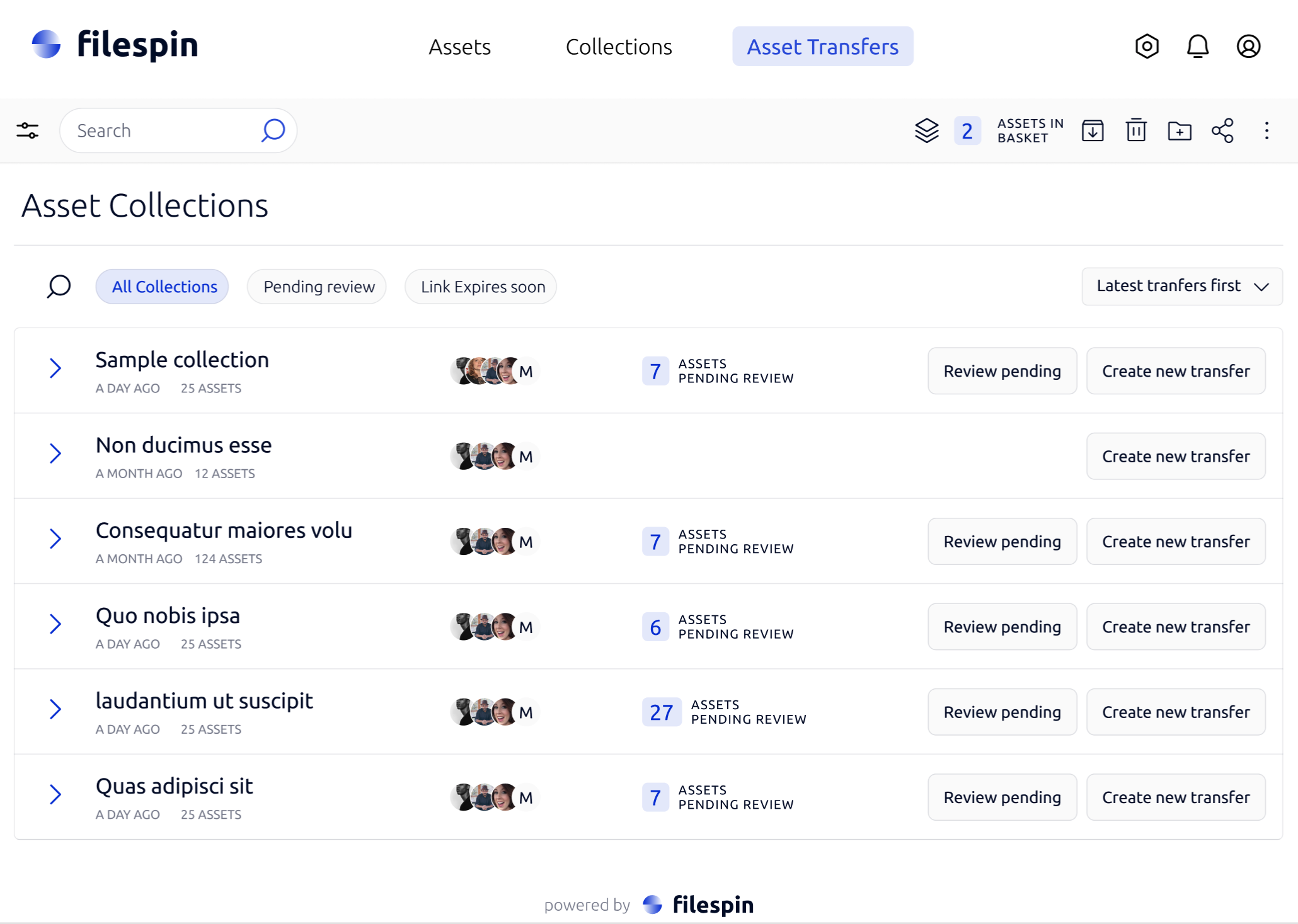Click the basket layers icon

click(926, 131)
